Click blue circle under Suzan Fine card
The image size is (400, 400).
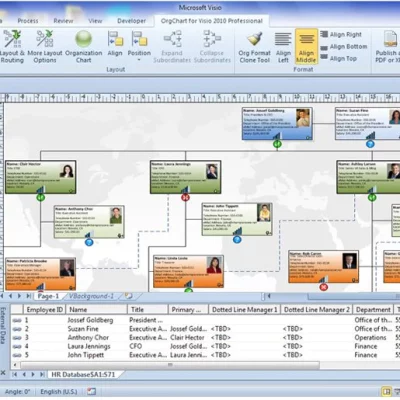370,144
